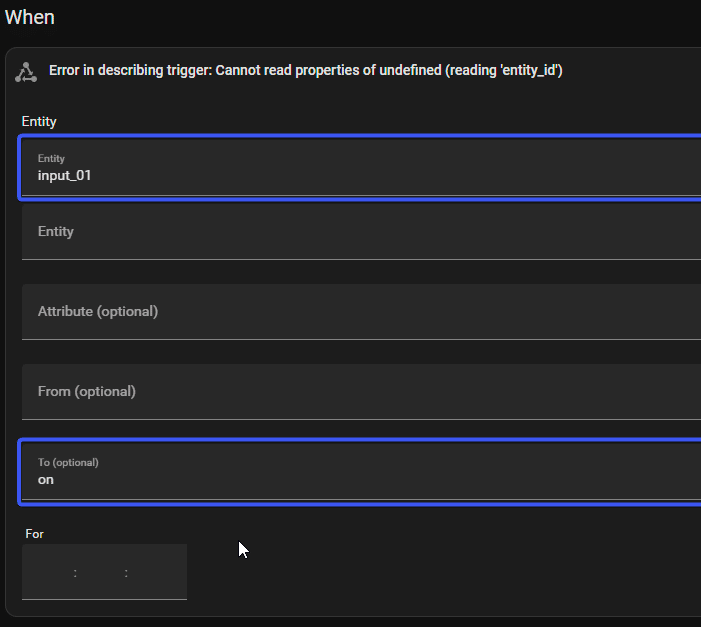Viewport: 701px width, 627px height.
Task: Select the minutes box in the For duration
Action: [x=101, y=573]
